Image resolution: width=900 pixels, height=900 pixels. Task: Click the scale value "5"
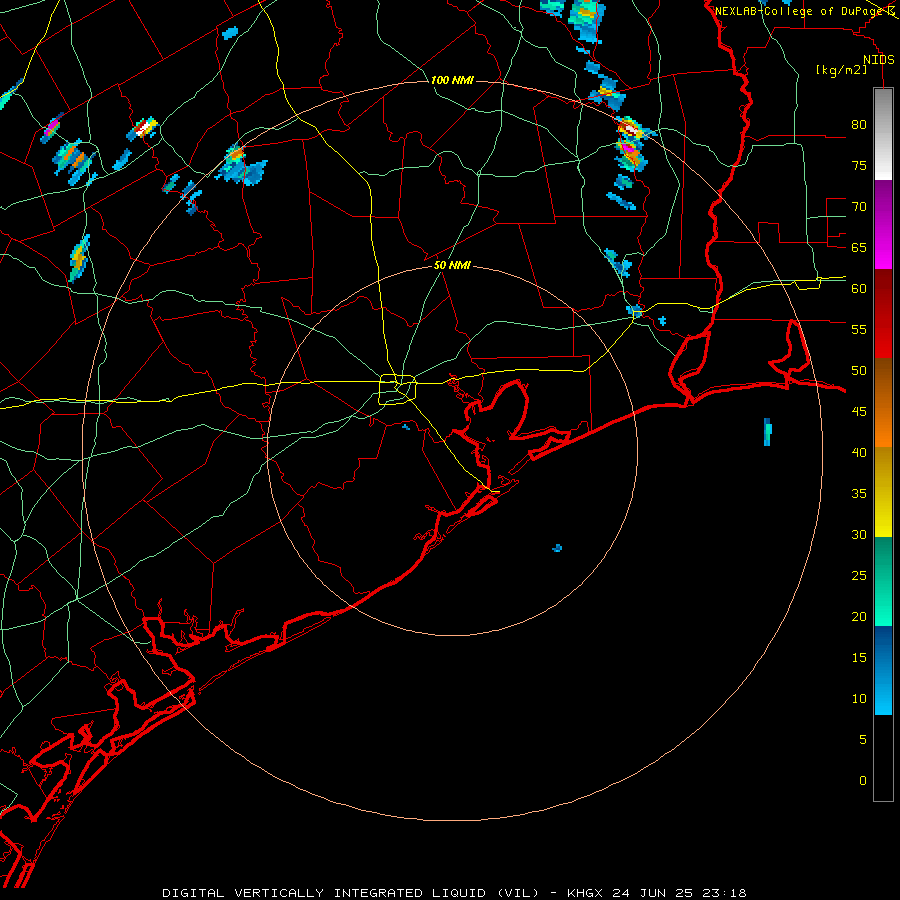pyautogui.click(x=863, y=739)
